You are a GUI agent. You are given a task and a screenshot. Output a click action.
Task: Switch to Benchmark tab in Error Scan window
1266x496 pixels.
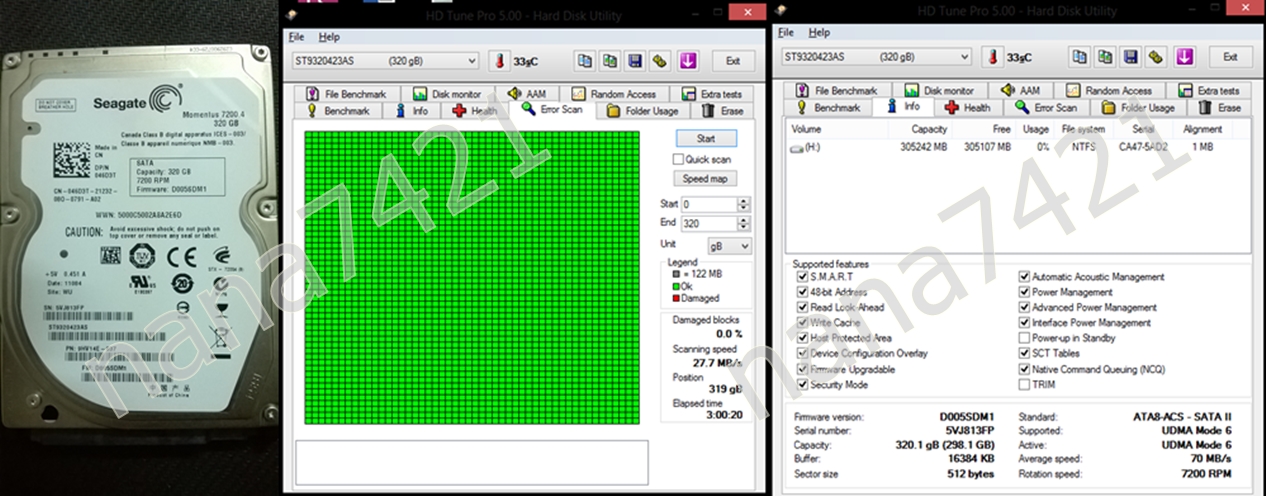pyautogui.click(x=338, y=111)
